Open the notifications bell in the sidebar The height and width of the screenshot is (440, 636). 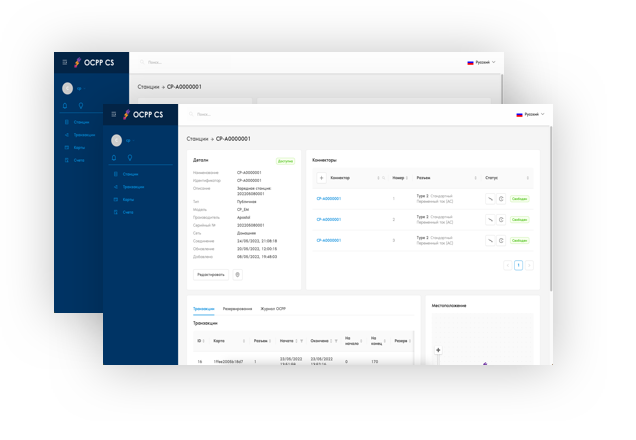coord(116,159)
